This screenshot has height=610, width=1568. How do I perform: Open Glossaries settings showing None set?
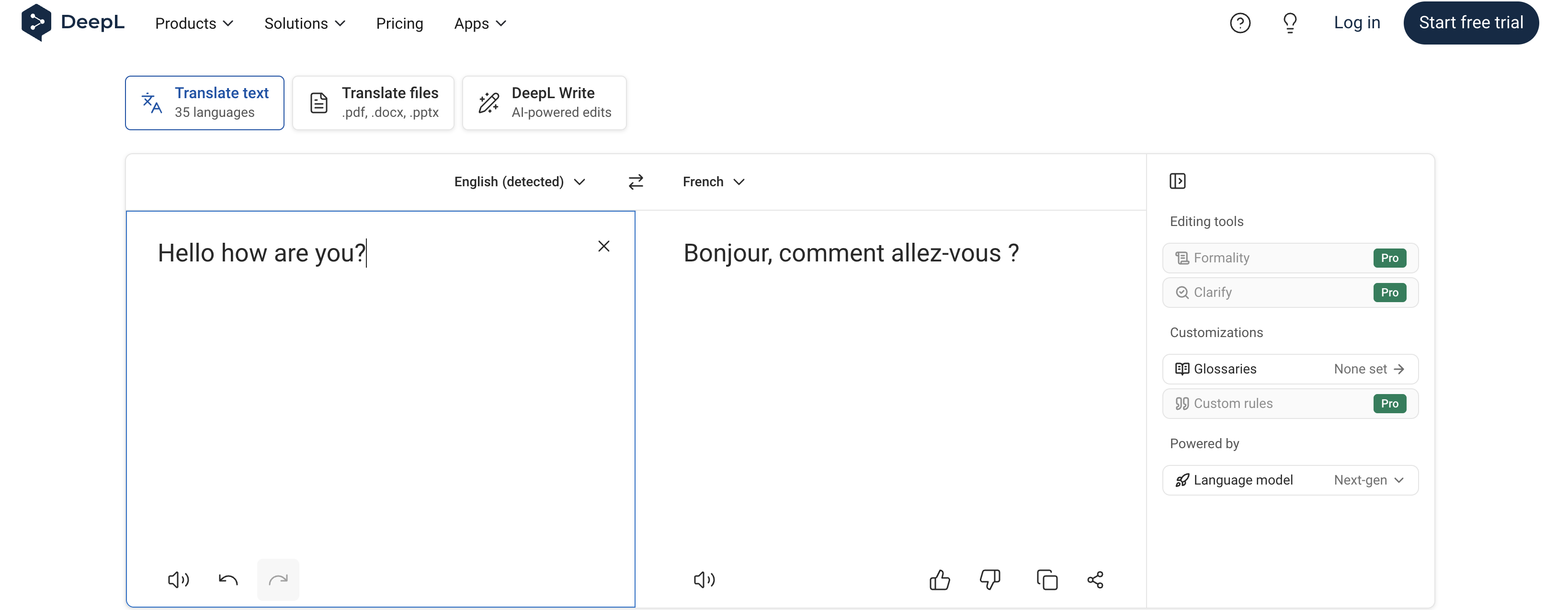1290,368
